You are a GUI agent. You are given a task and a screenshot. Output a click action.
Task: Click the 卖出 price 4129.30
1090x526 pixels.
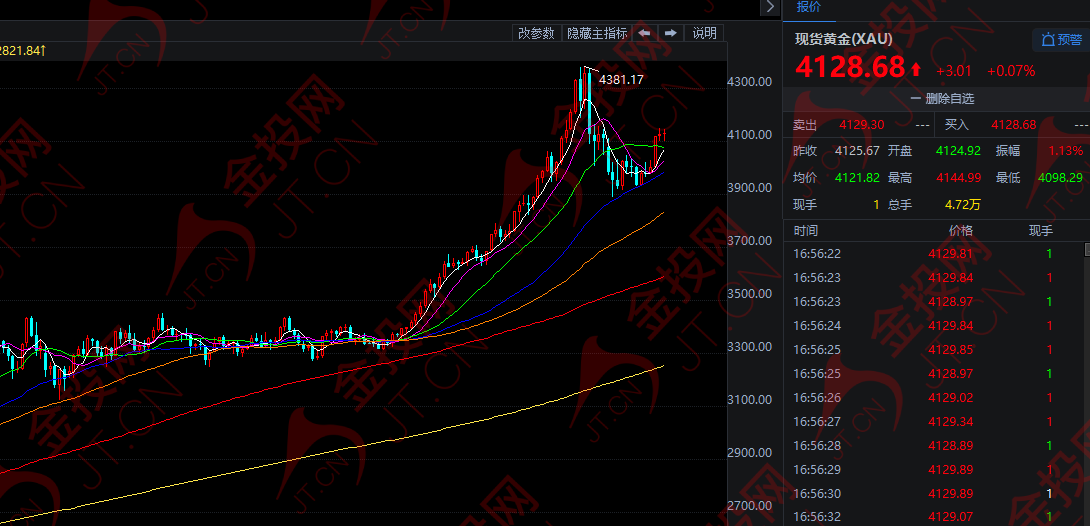tap(861, 124)
